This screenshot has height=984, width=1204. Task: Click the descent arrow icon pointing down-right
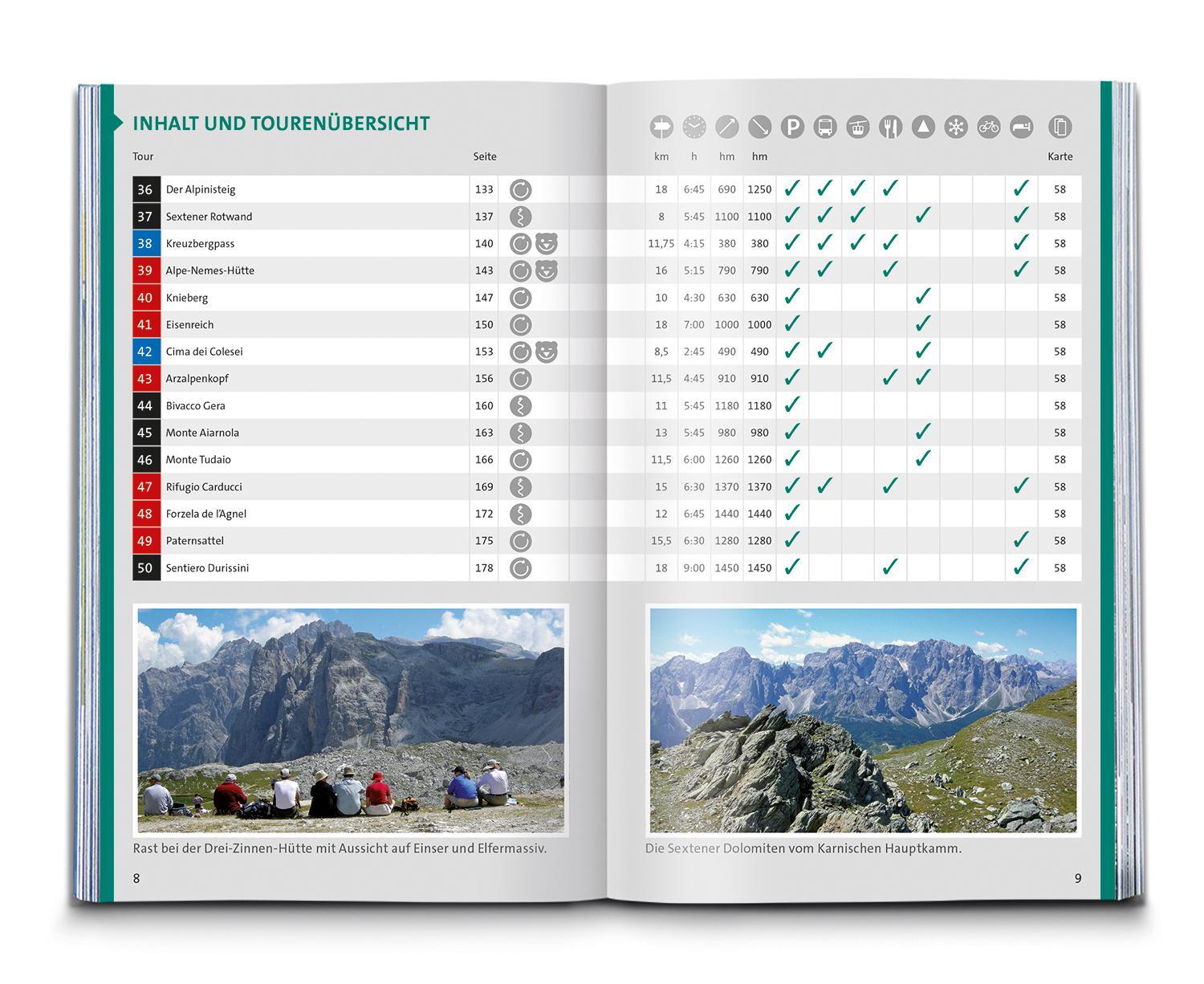coord(759,127)
